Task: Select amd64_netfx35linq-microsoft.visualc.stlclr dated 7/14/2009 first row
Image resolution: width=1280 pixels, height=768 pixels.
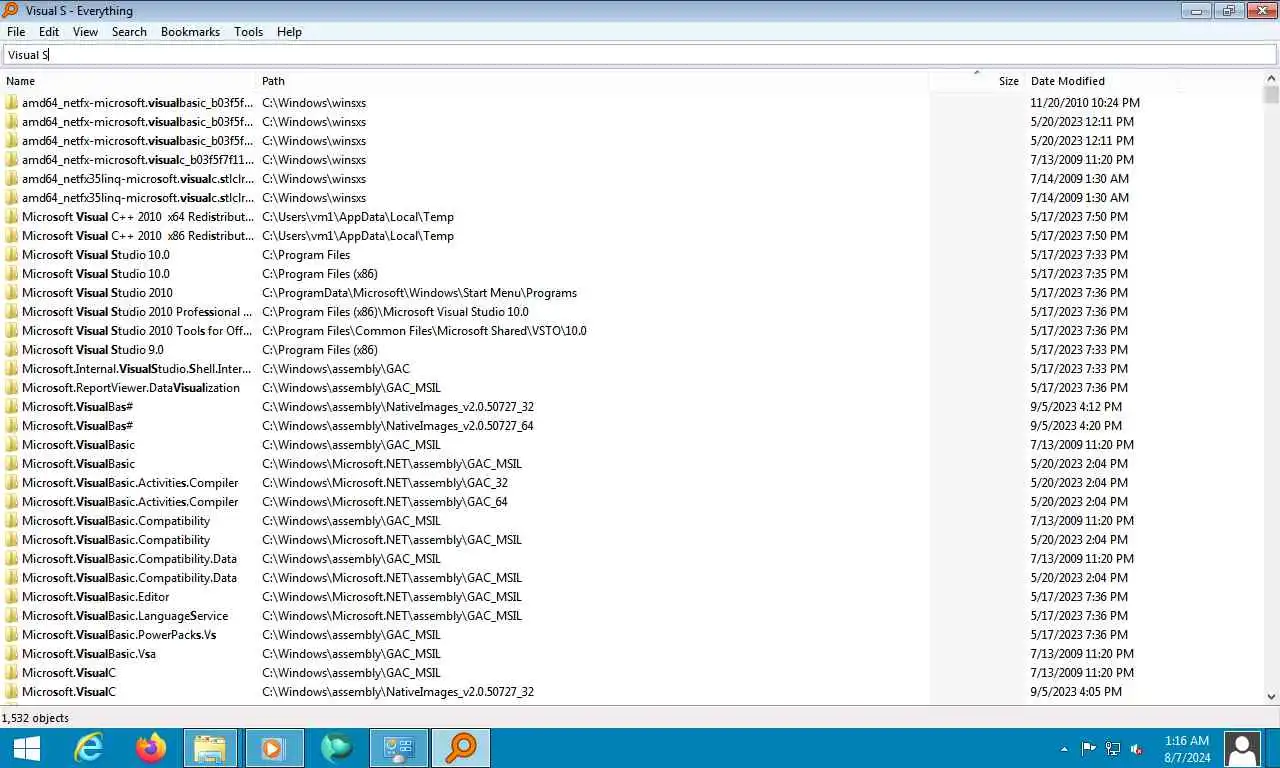Action: point(632,179)
